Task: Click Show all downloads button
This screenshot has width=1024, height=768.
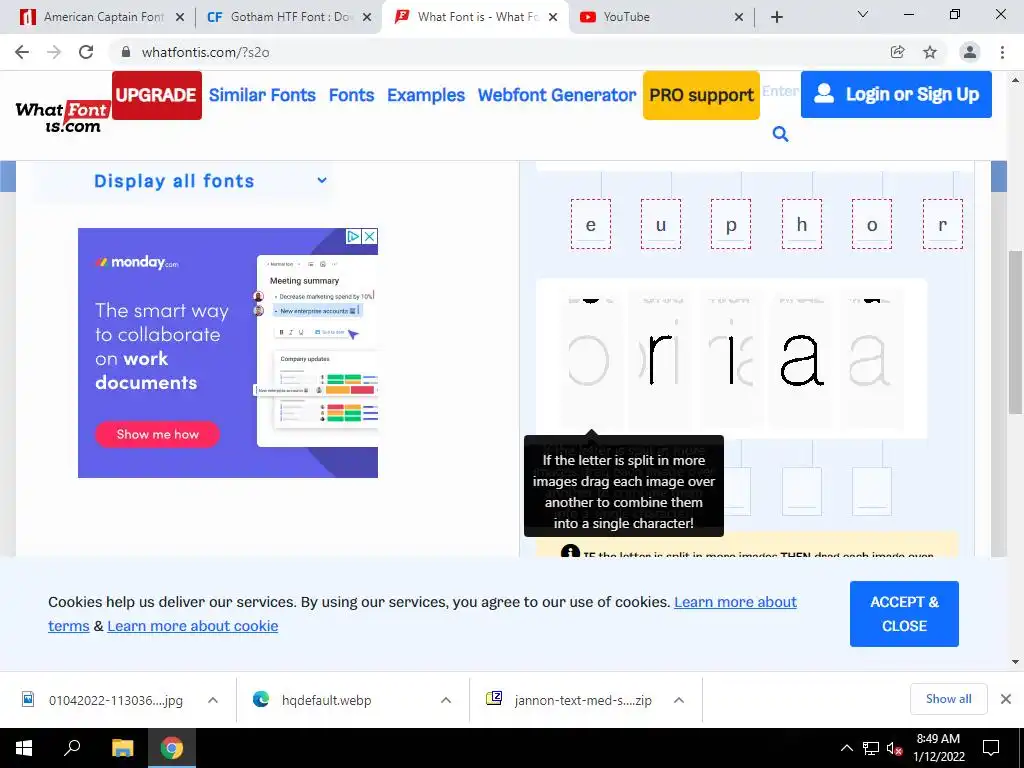Action: (948, 699)
